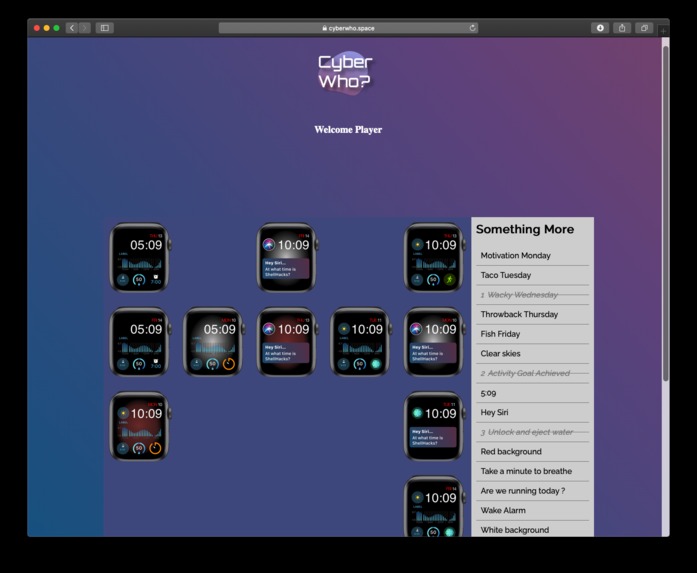Viewport: 697px width, 573px height.
Task: Click the crossed-out Wacky Wednesday entry
Action: [532, 295]
